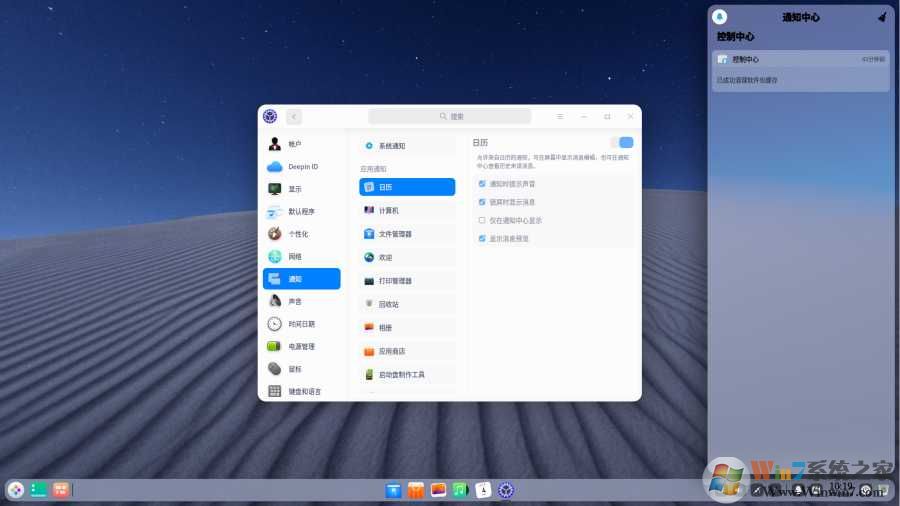
Task: Click the red dock icon beside multitasking
Action: 61,490
